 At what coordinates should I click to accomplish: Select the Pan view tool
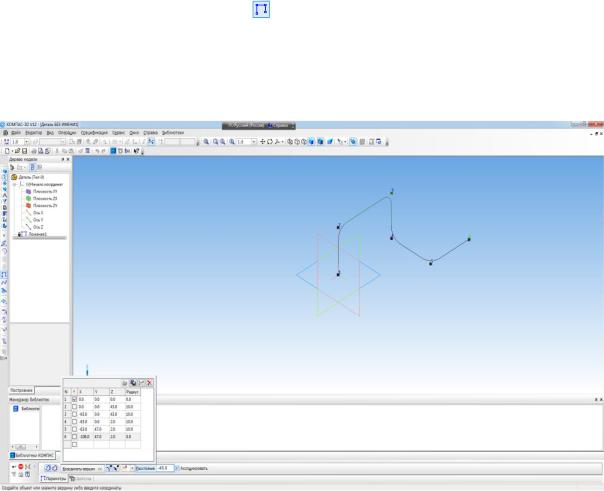point(263,142)
